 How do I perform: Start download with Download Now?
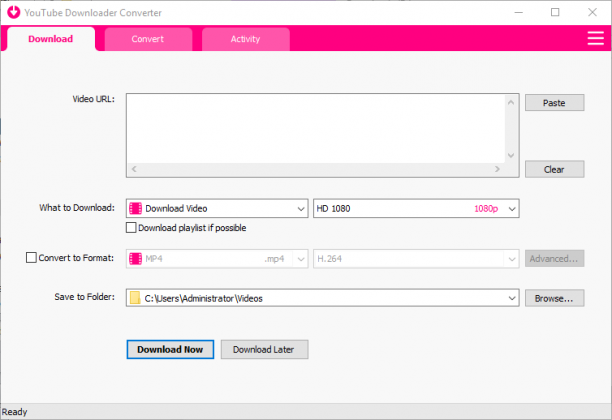click(x=170, y=349)
